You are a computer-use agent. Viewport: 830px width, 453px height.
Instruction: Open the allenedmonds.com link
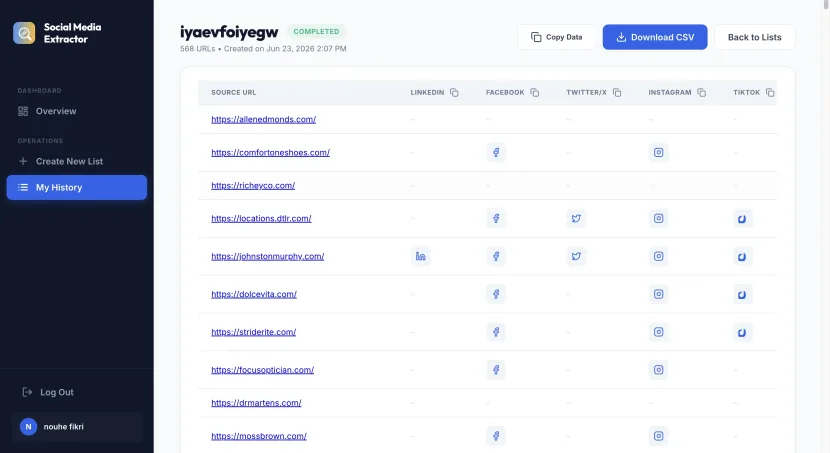tap(264, 119)
